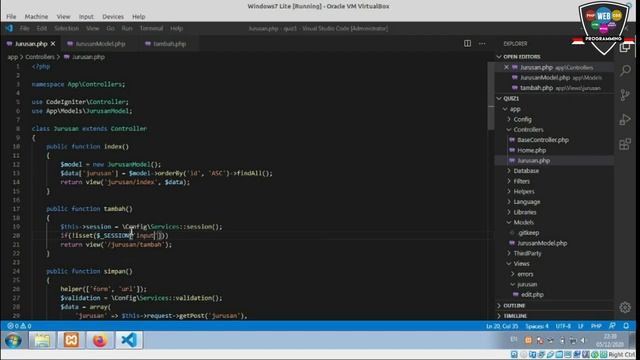Open errors and warnings in status bar
This screenshot has height=360, width=640.
19,326
